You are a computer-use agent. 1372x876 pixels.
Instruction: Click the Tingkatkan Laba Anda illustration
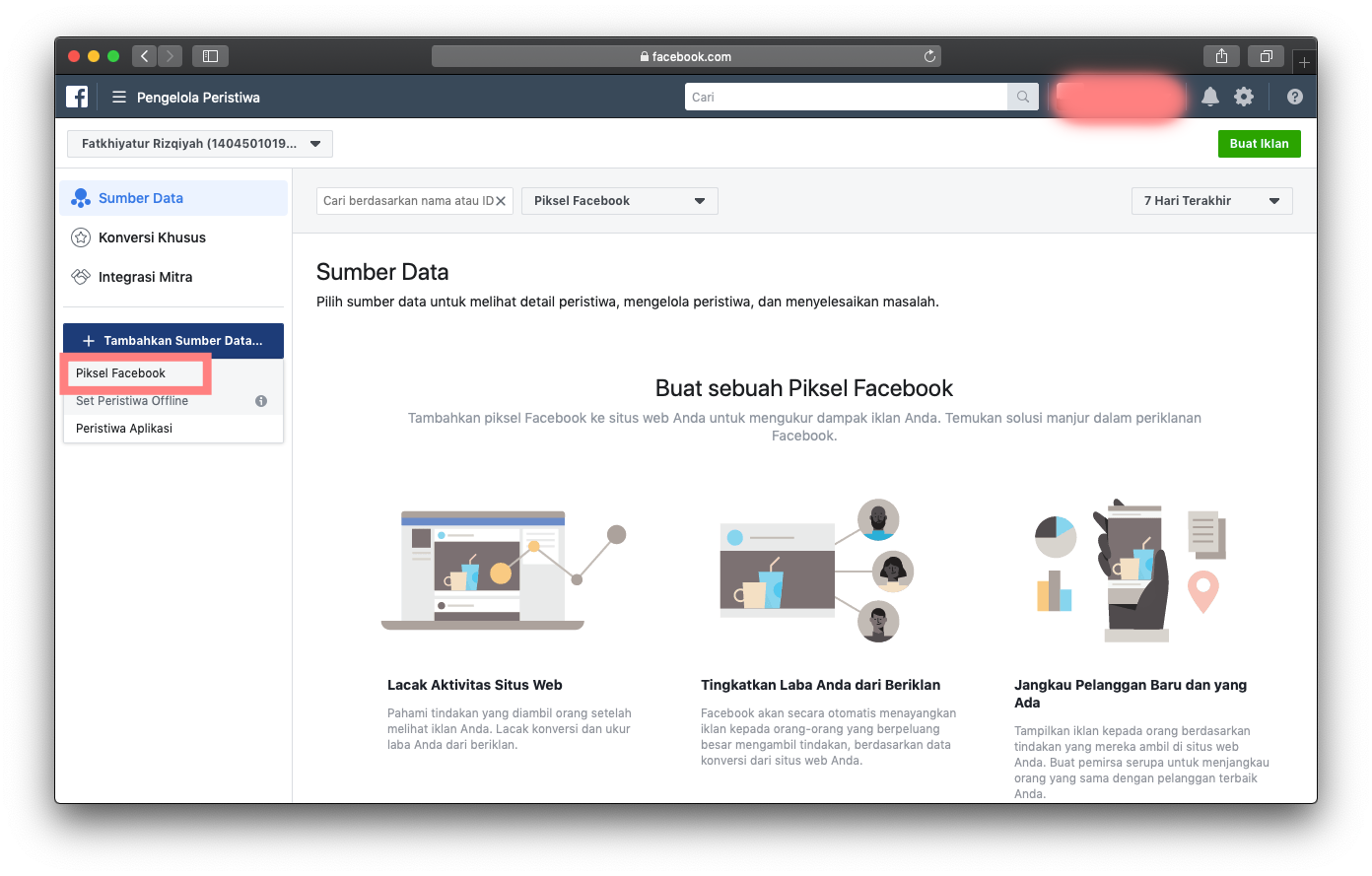click(x=816, y=571)
